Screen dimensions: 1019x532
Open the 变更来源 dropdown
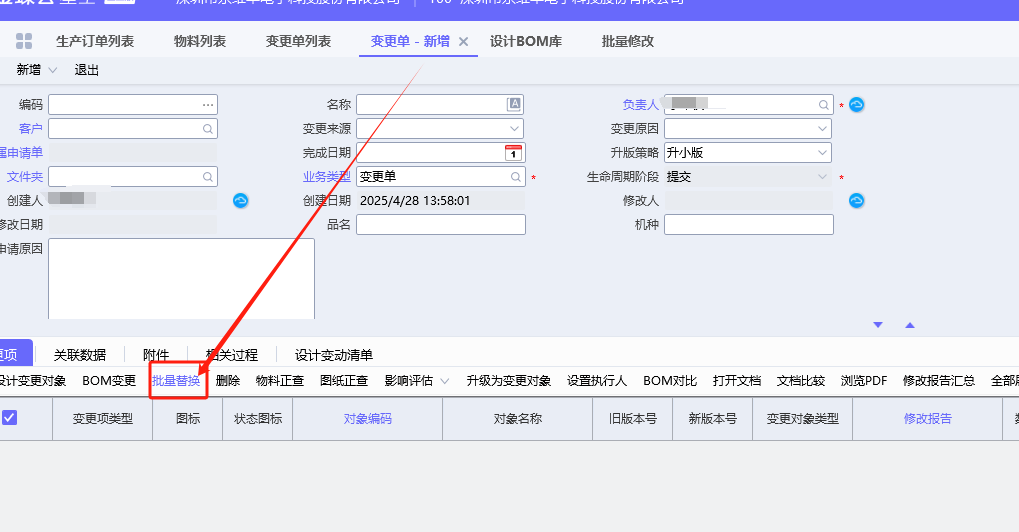(x=515, y=129)
